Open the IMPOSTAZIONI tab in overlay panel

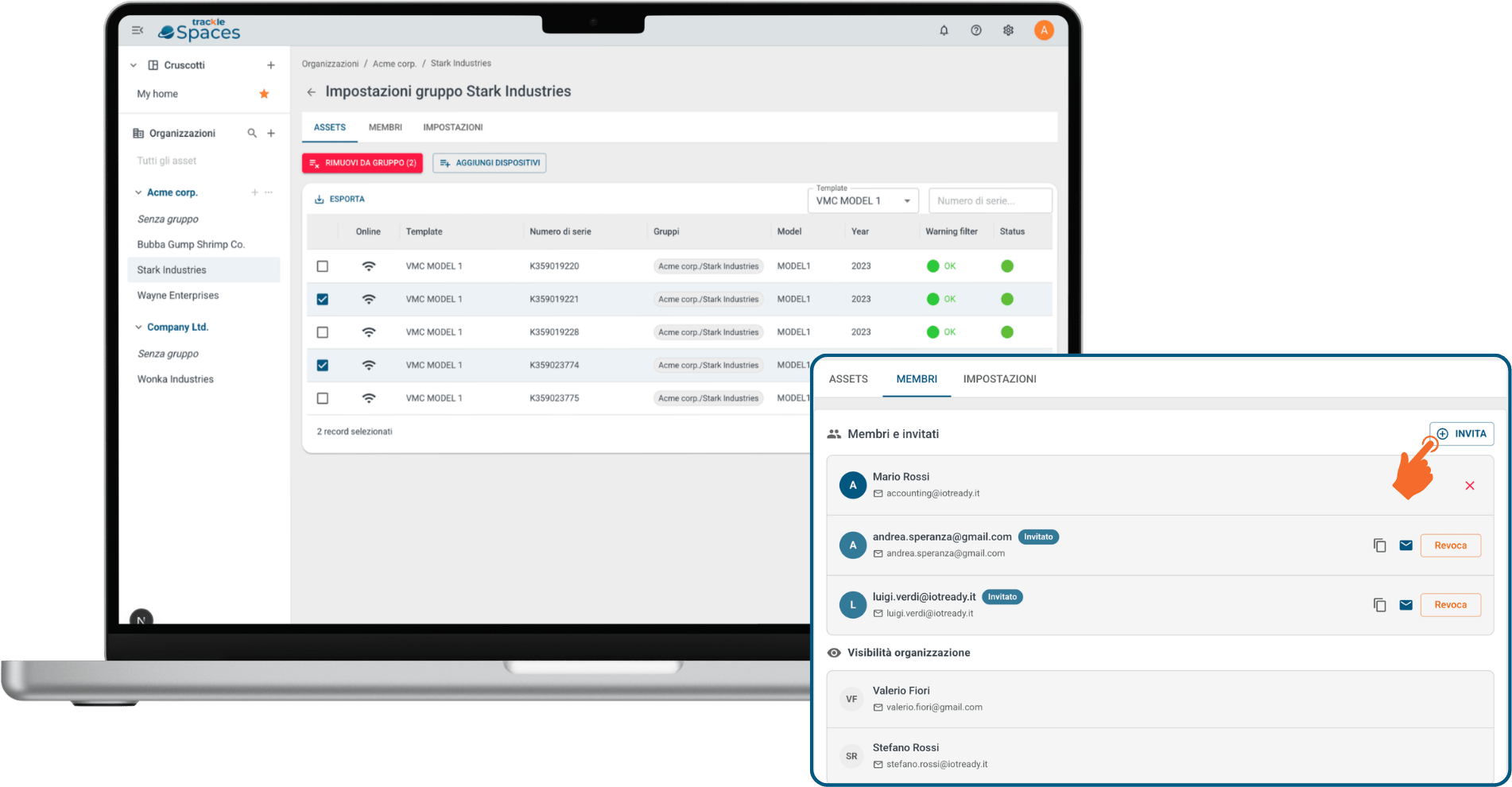[999, 379]
